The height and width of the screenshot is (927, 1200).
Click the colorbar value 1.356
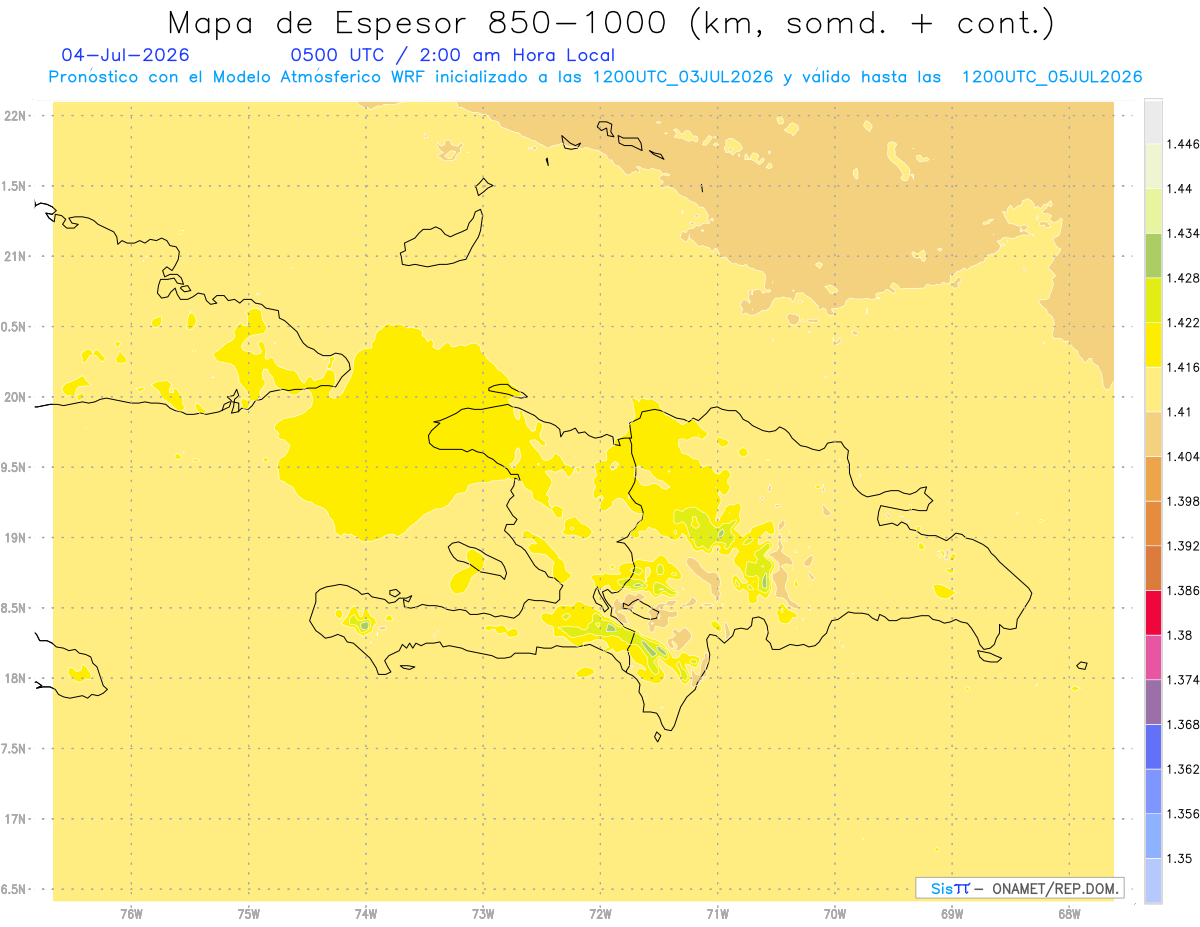[x=1183, y=814]
